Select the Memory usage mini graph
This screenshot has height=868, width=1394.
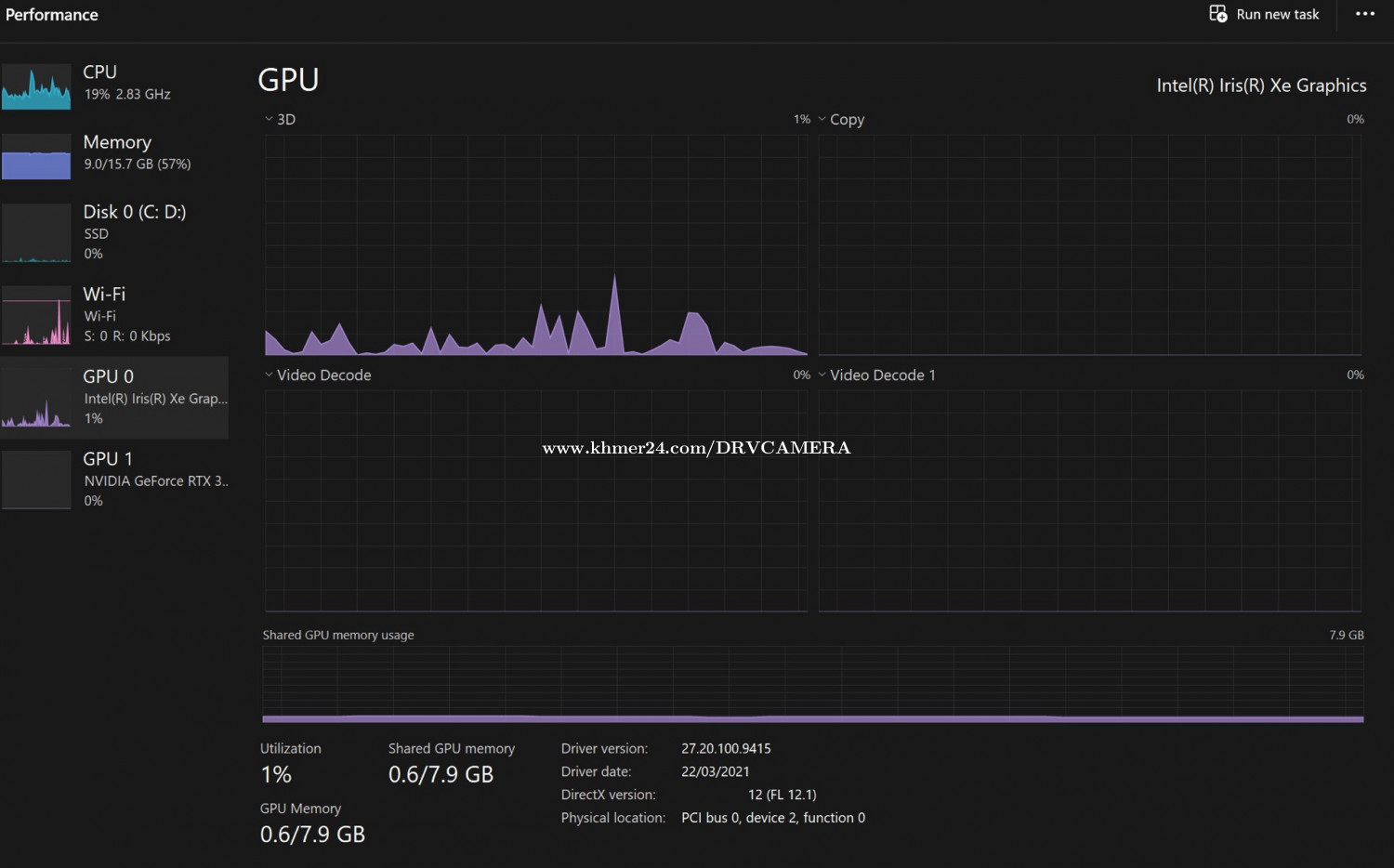click(36, 156)
